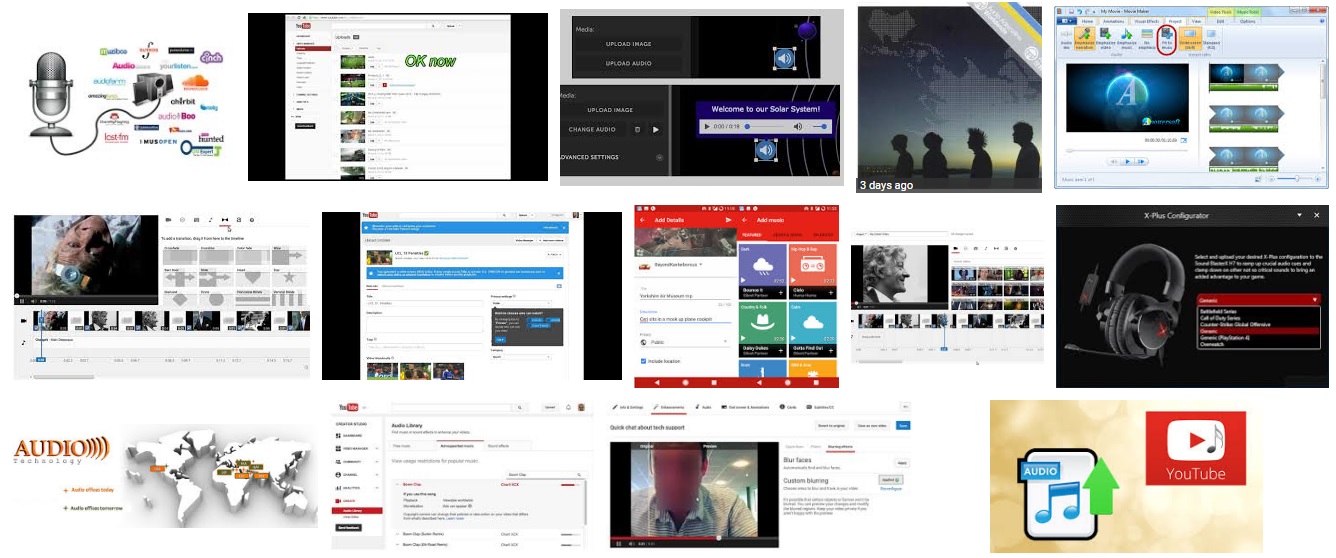Select the FEATURED tab in Add music
1336x558 pixels.
[752, 235]
